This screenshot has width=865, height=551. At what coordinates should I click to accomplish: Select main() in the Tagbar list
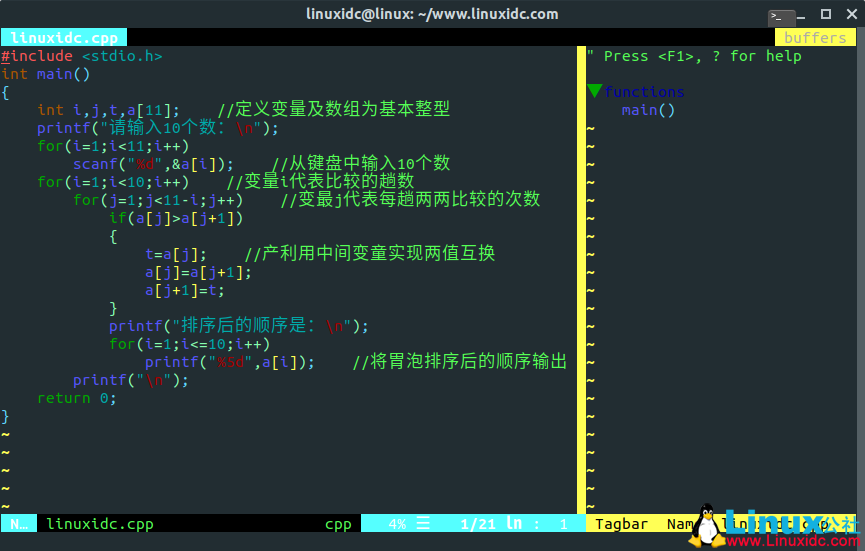click(x=648, y=110)
